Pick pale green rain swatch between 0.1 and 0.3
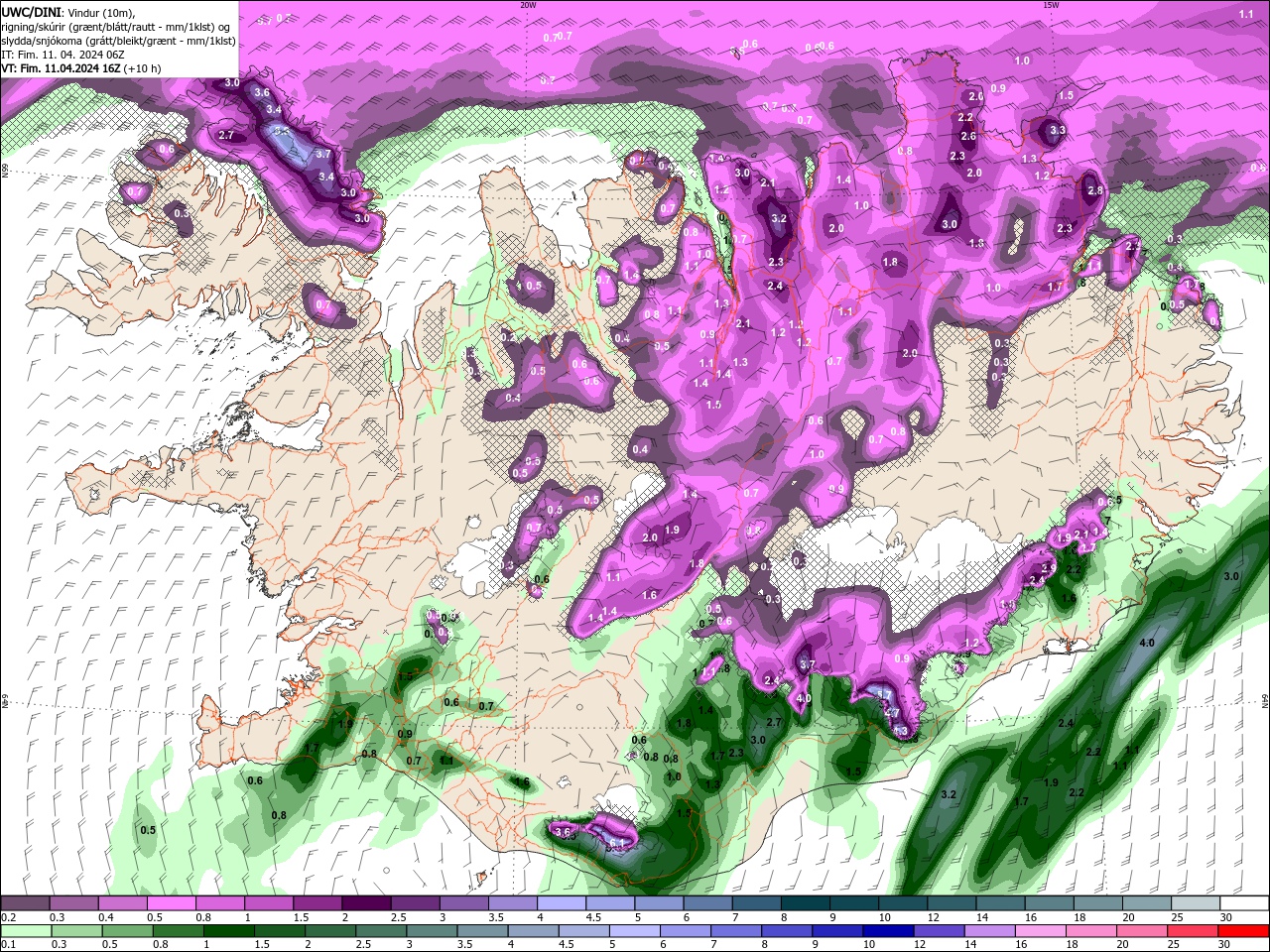Viewport: 1270px width, 952px height. pos(26,931)
